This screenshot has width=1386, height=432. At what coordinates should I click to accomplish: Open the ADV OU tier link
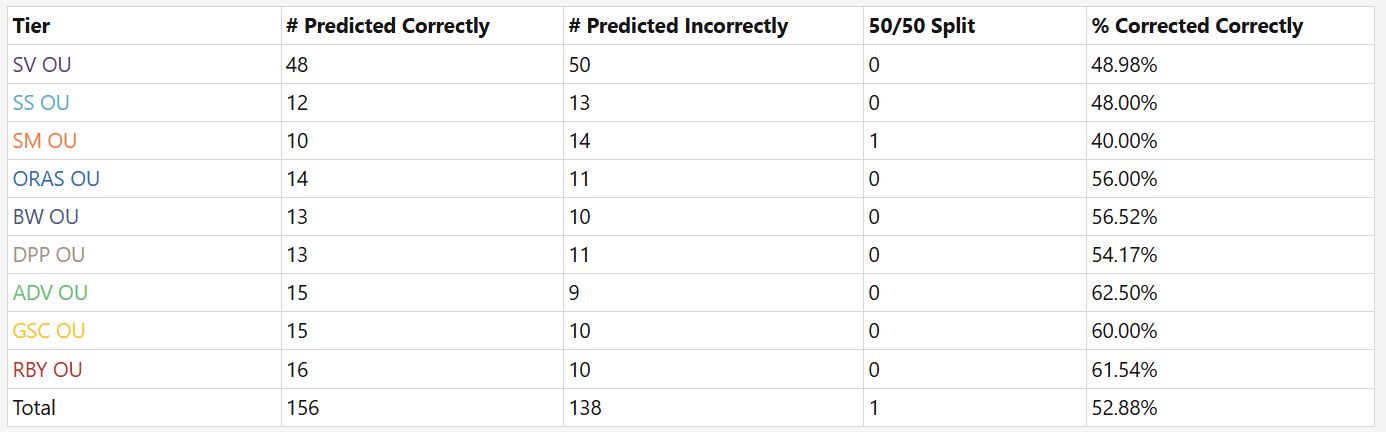tap(50, 293)
